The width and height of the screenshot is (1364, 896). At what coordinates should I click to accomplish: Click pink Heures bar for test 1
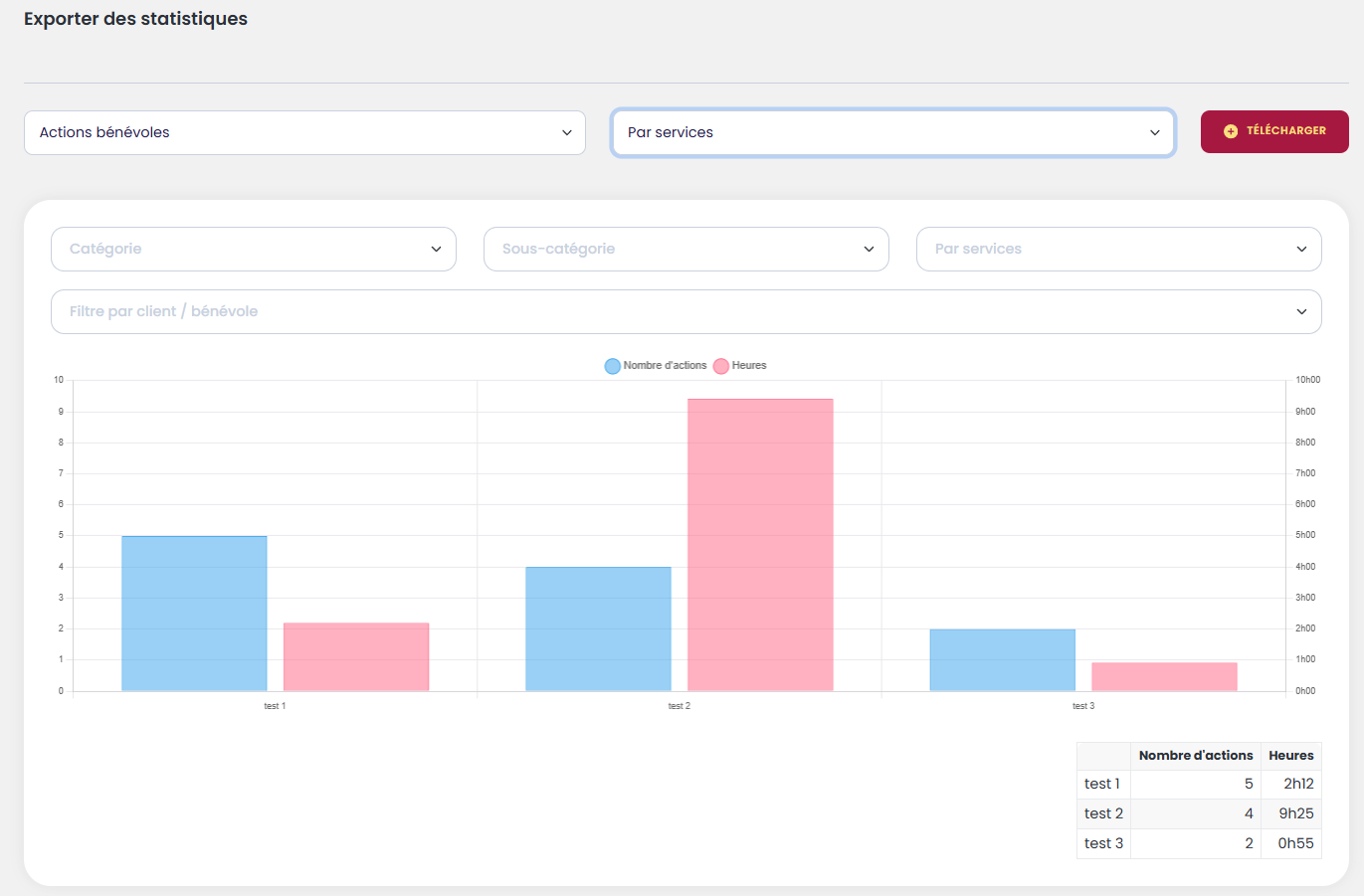click(356, 656)
